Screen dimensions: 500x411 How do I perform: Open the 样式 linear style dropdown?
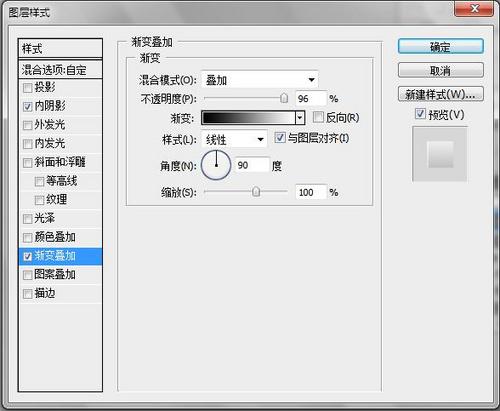click(x=234, y=139)
